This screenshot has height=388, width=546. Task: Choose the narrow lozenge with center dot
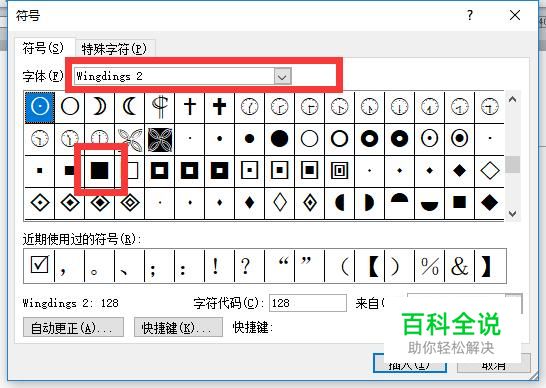coord(310,203)
